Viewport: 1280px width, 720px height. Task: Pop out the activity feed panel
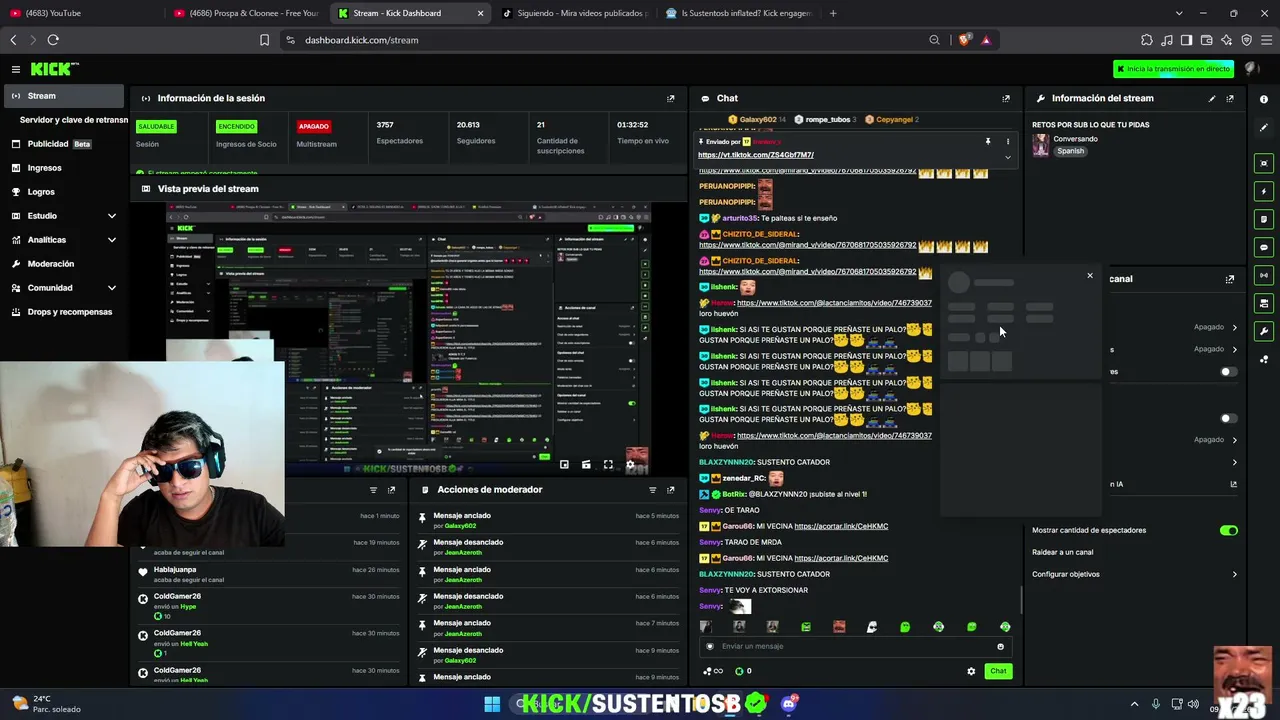click(x=392, y=490)
